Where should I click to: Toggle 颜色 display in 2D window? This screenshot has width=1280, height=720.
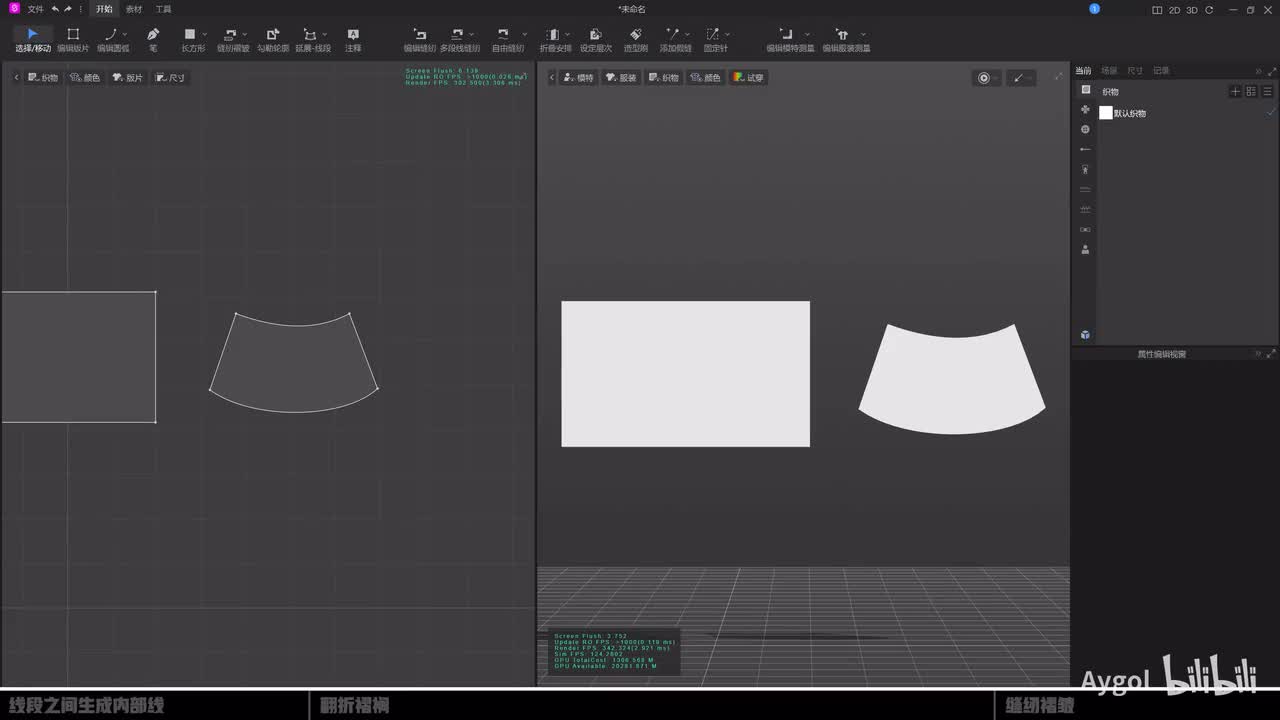click(85, 77)
